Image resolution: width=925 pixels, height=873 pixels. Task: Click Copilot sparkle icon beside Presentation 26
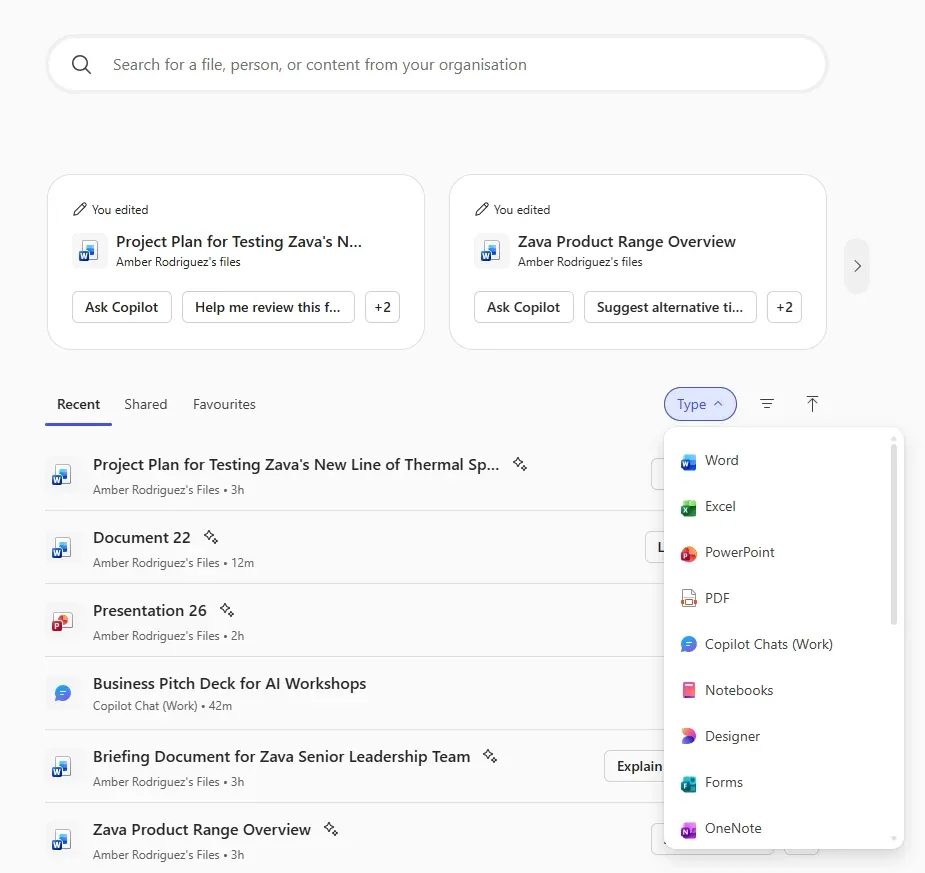point(227,610)
